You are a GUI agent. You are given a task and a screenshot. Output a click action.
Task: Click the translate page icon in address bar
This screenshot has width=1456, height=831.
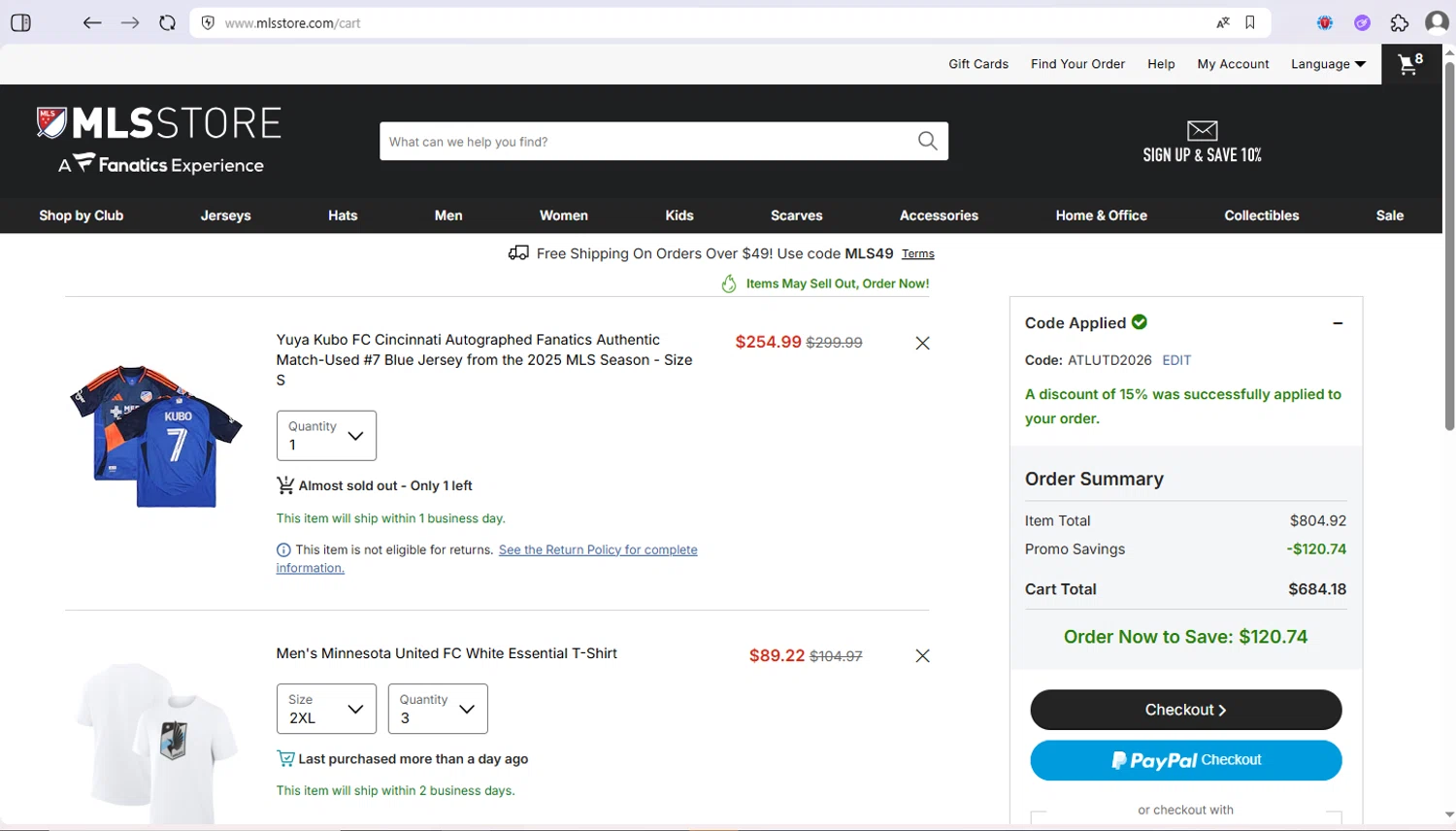point(1223,22)
